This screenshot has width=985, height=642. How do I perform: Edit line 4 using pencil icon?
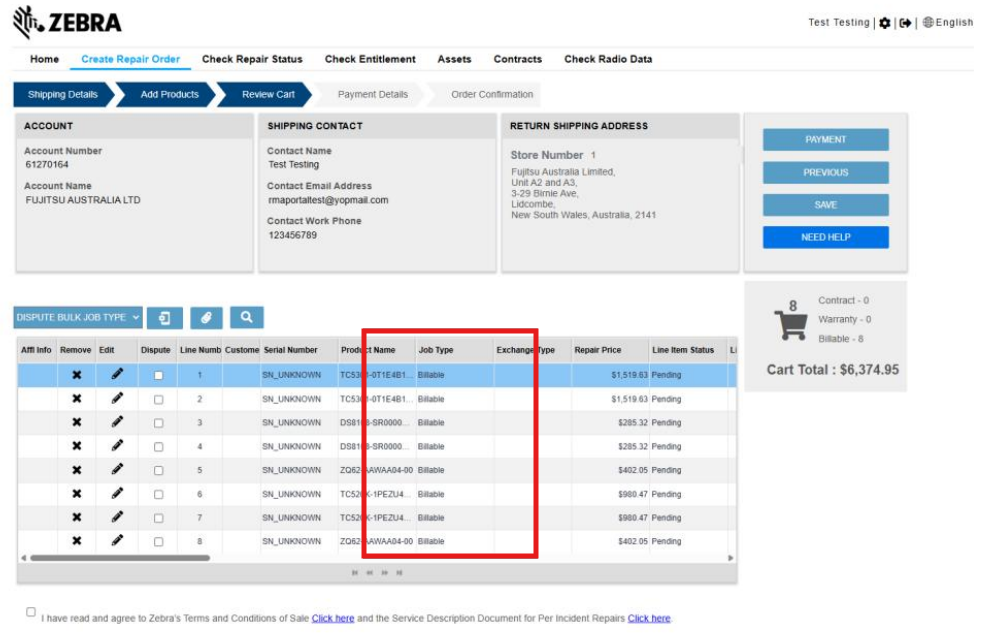click(117, 445)
